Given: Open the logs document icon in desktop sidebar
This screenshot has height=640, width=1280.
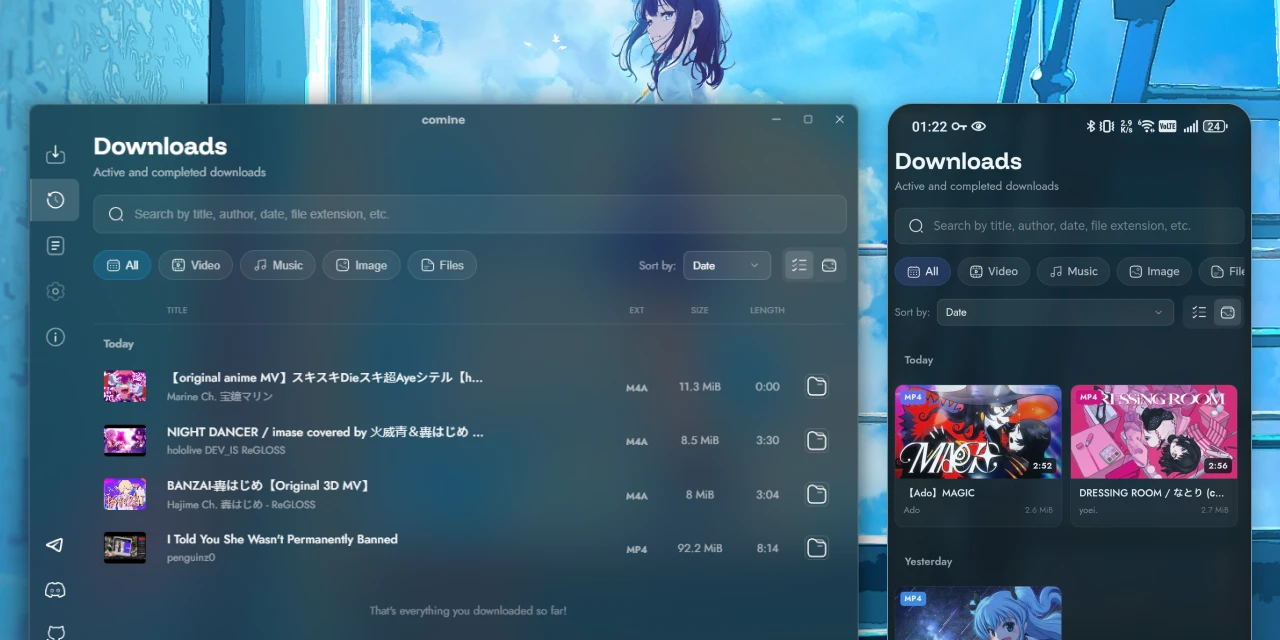Looking at the screenshot, I should [56, 245].
